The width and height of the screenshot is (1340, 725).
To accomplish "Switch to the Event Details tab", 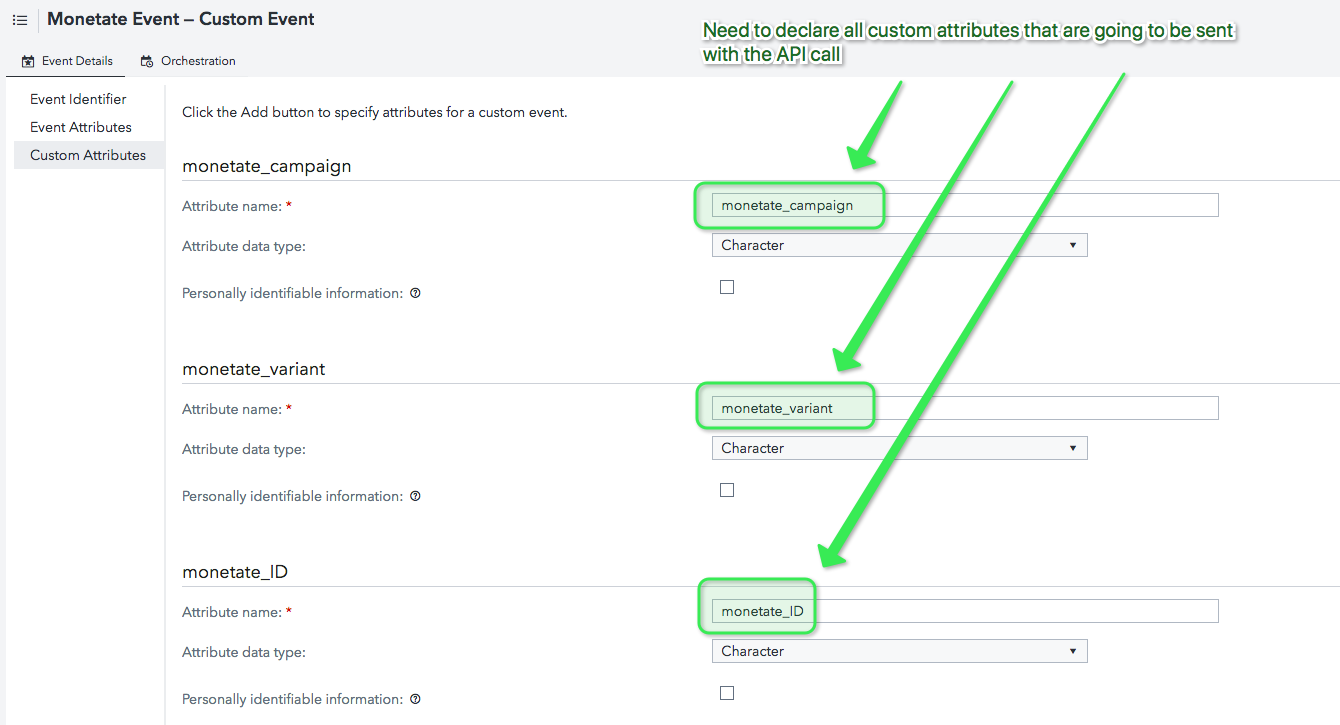I will tap(77, 61).
